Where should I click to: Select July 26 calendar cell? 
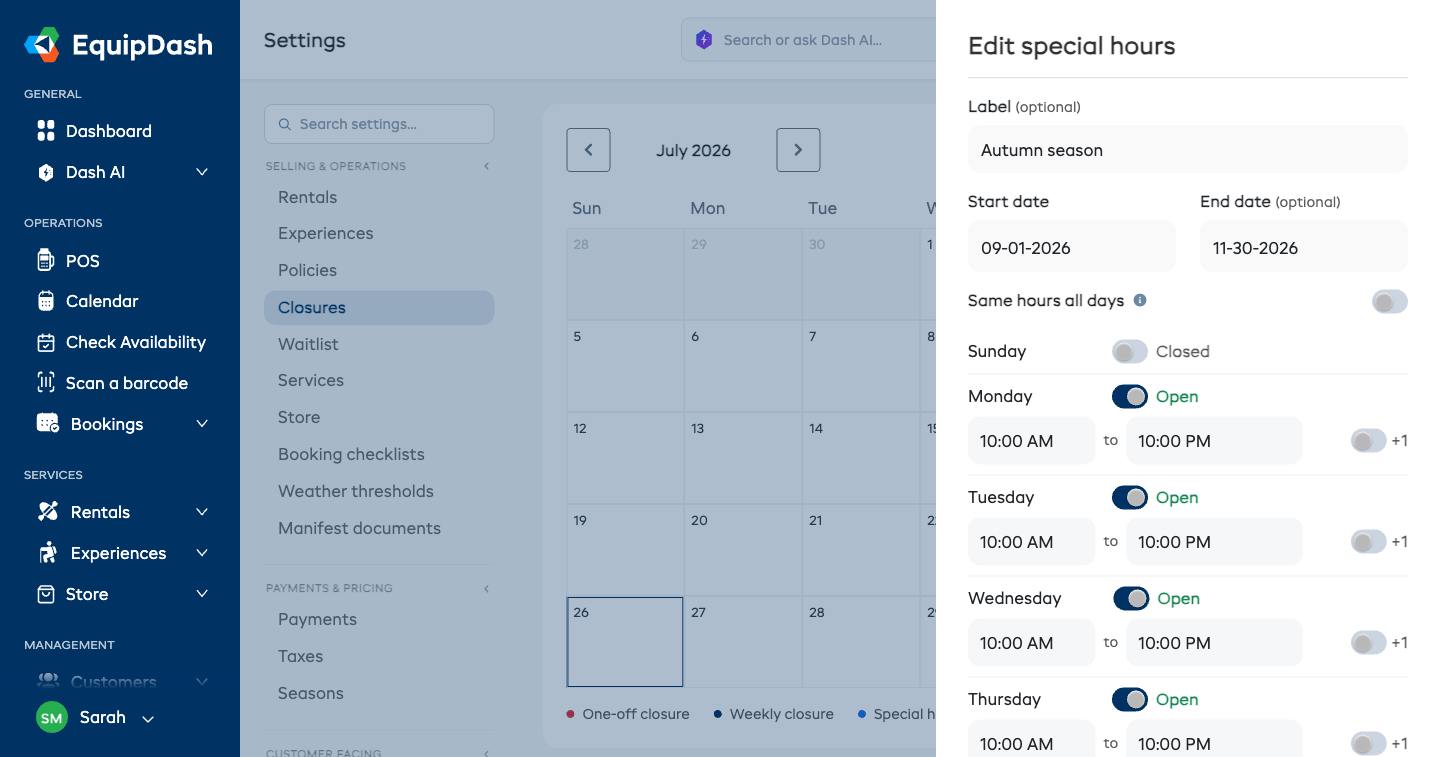pos(625,642)
